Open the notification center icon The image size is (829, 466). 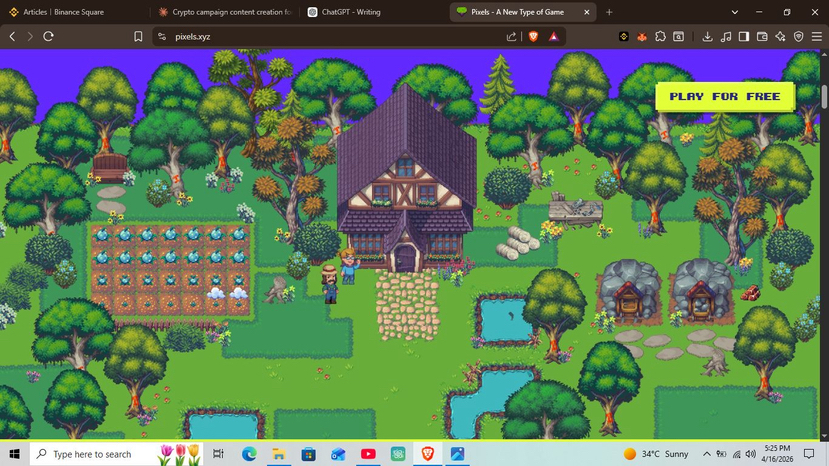click(809, 454)
